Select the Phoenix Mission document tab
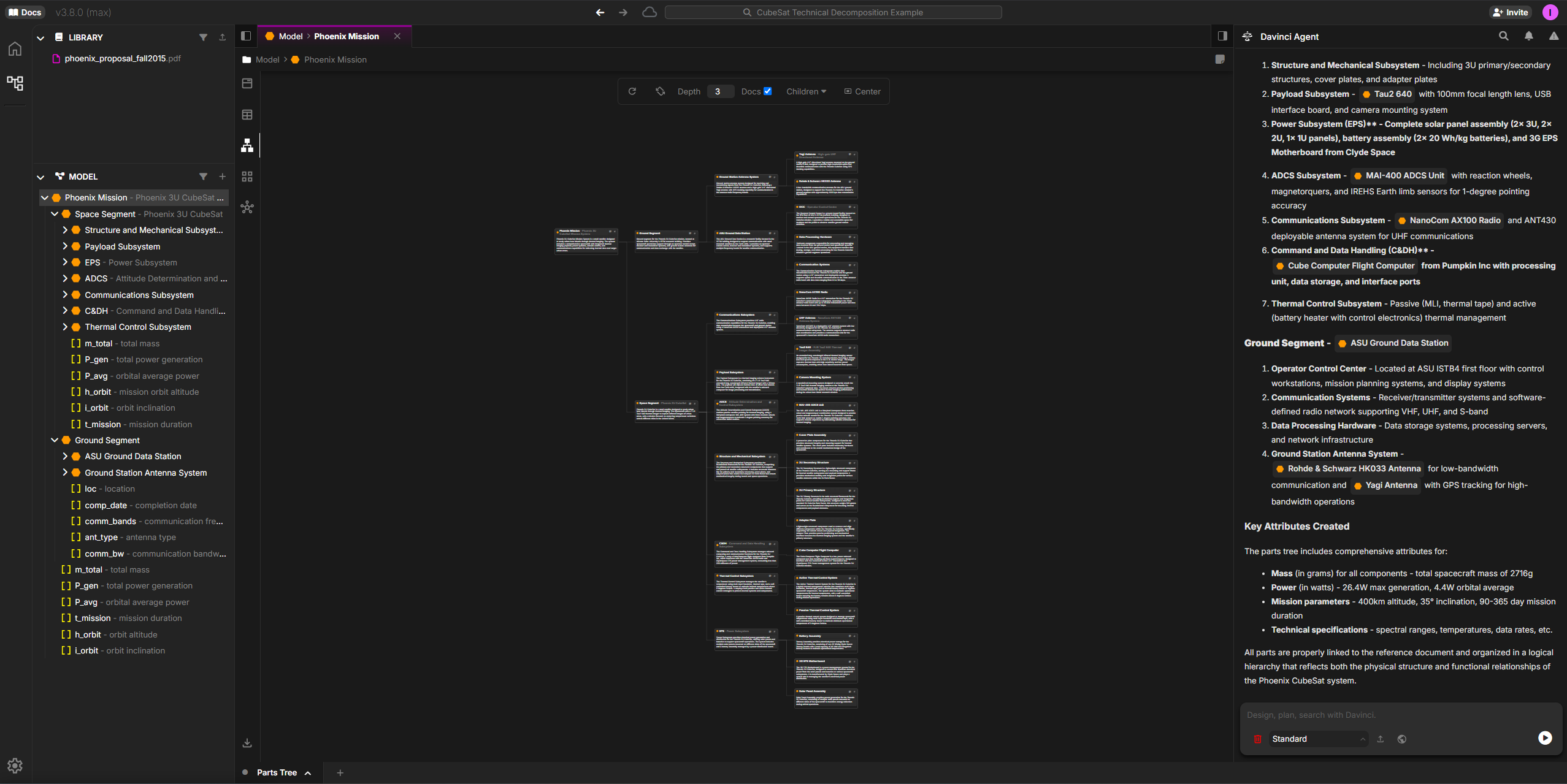Screen dimensions: 1567x784 347,36
